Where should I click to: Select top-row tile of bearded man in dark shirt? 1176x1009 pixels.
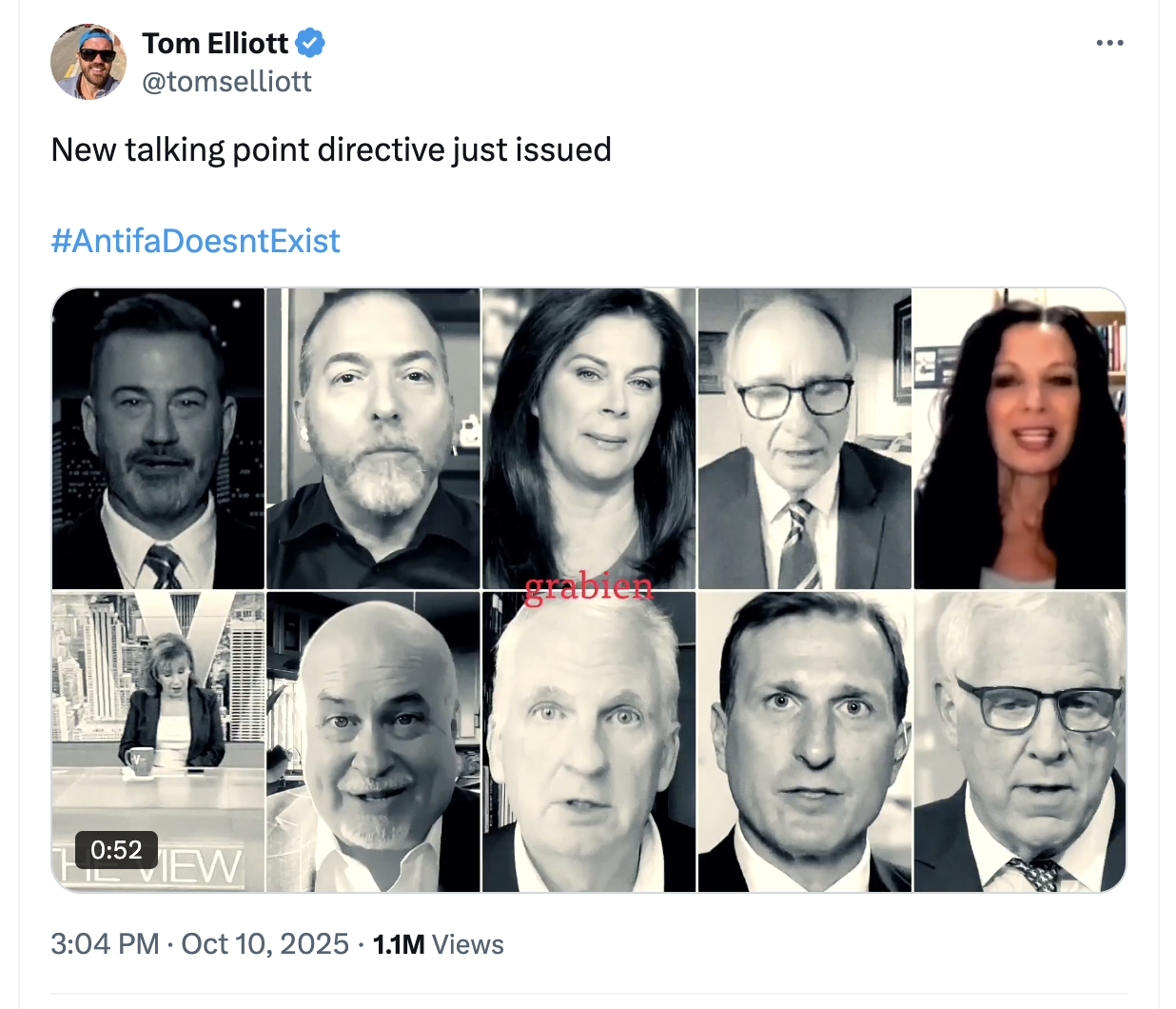click(x=373, y=438)
